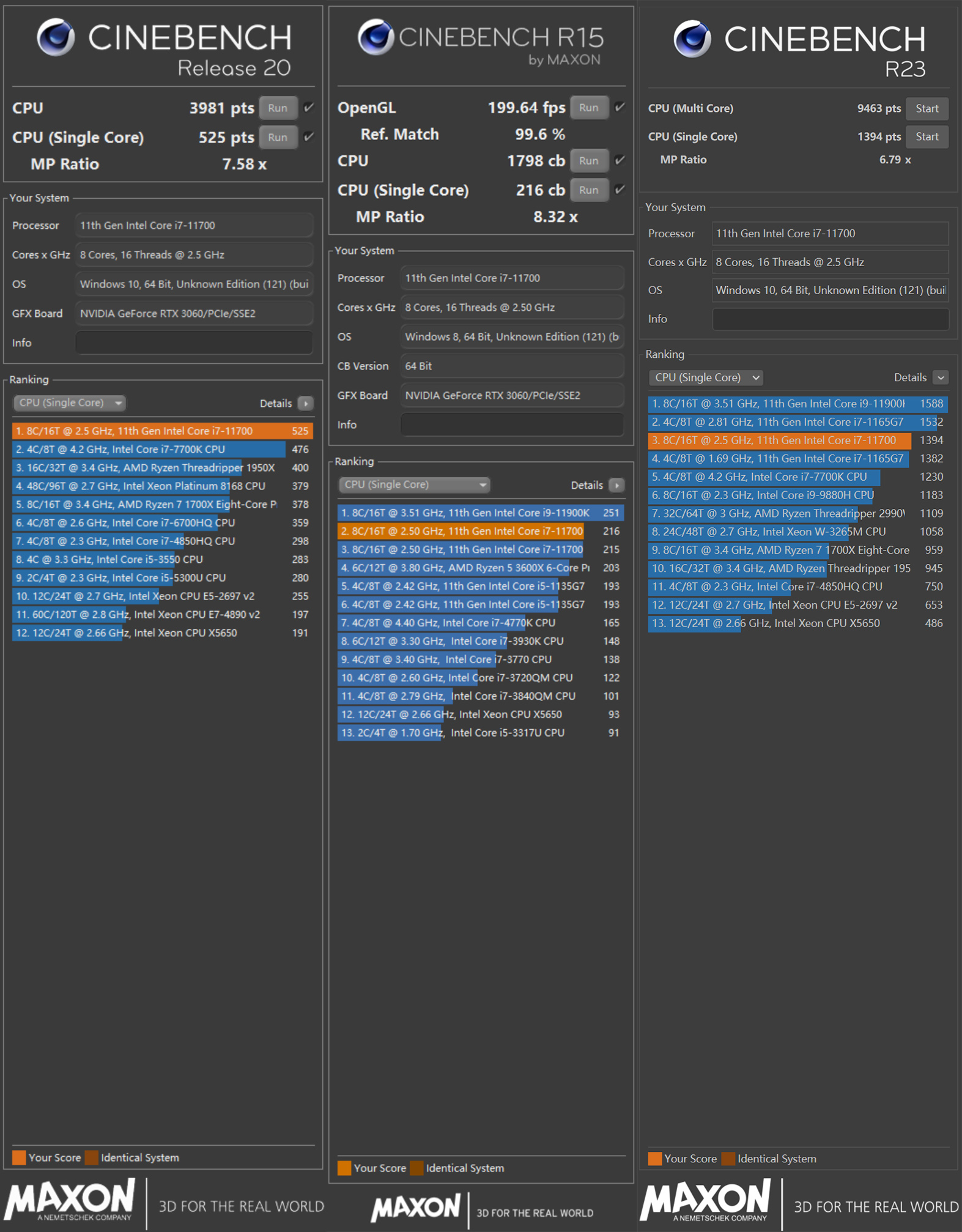962x1232 pixels.
Task: Click the R20 ranking Details arrow icon
Action: pos(305,403)
